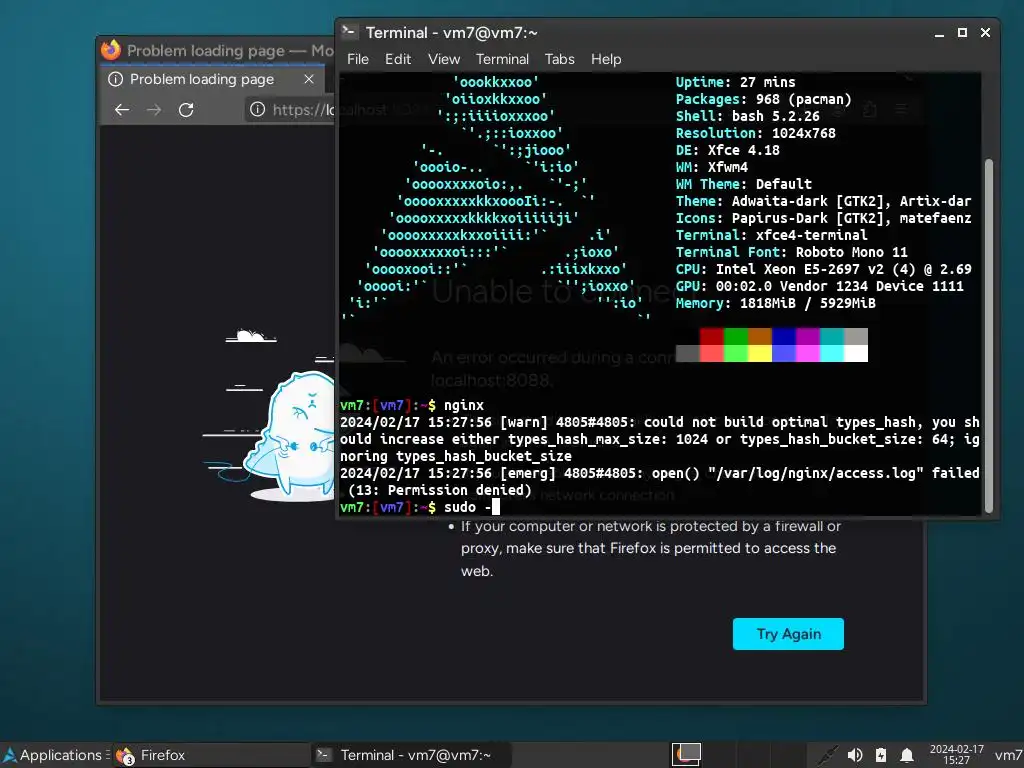Open the Terminal menu in the menu bar

pyautogui.click(x=502, y=59)
